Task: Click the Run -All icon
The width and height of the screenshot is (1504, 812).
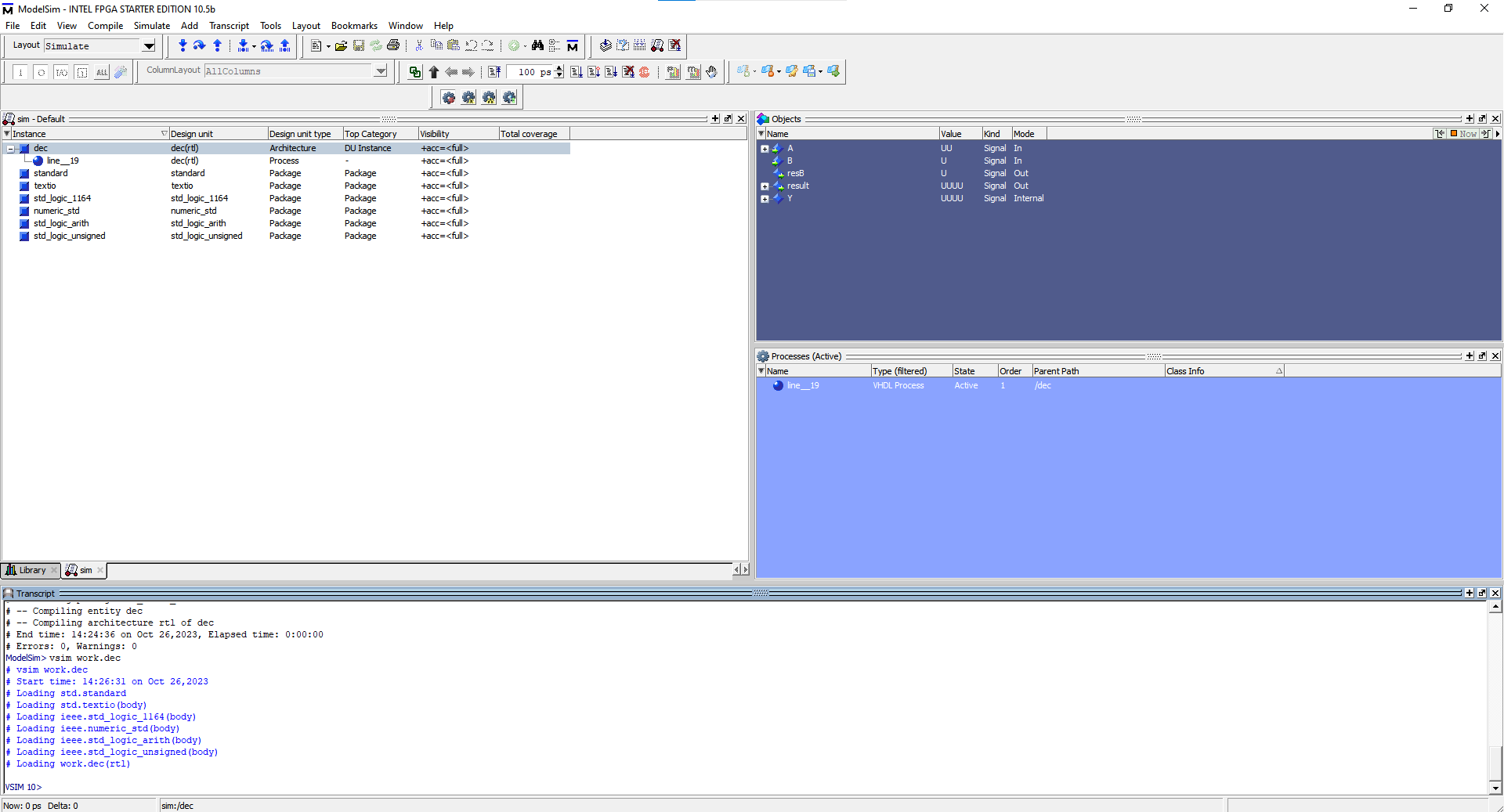Action: pyautogui.click(x=611, y=72)
